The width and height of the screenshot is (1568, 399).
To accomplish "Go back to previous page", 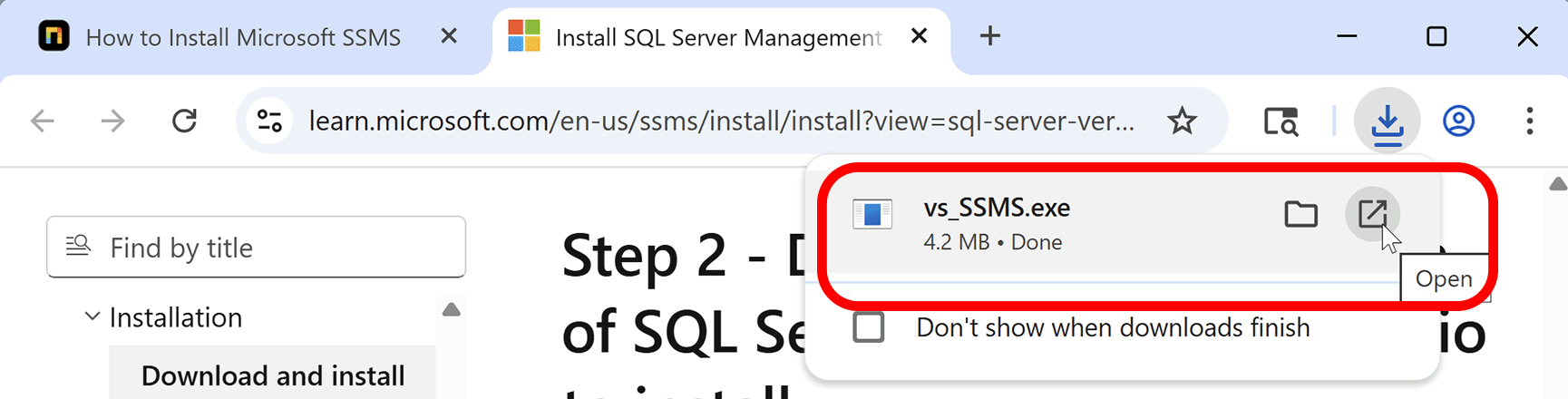I will pos(43,121).
